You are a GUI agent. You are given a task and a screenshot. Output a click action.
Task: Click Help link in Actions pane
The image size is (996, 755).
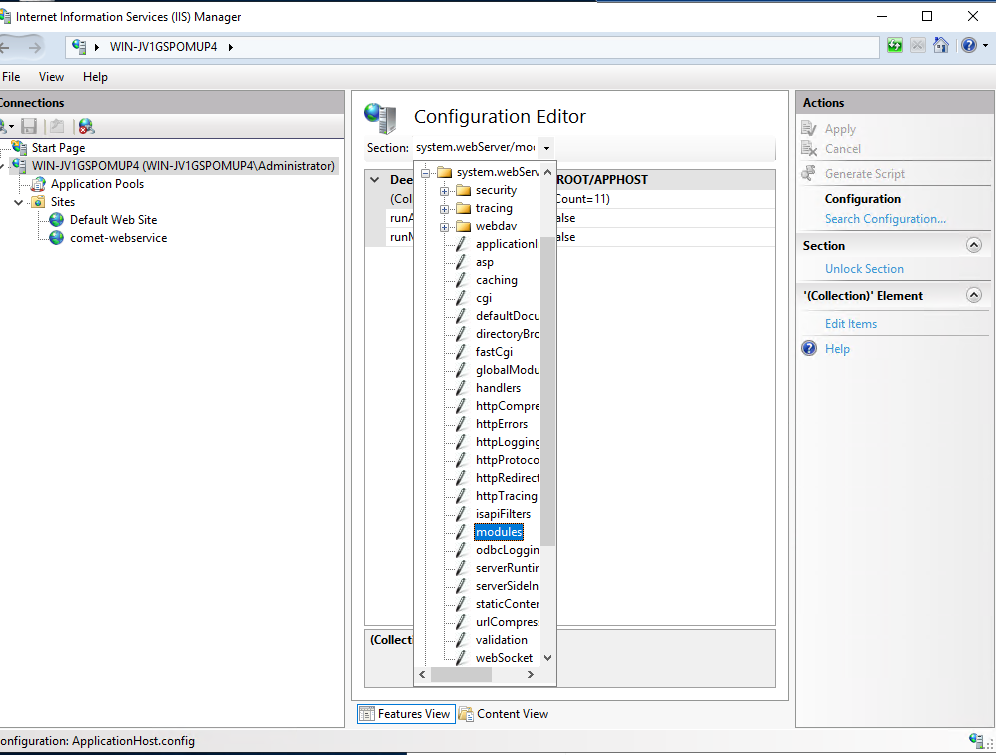click(837, 349)
